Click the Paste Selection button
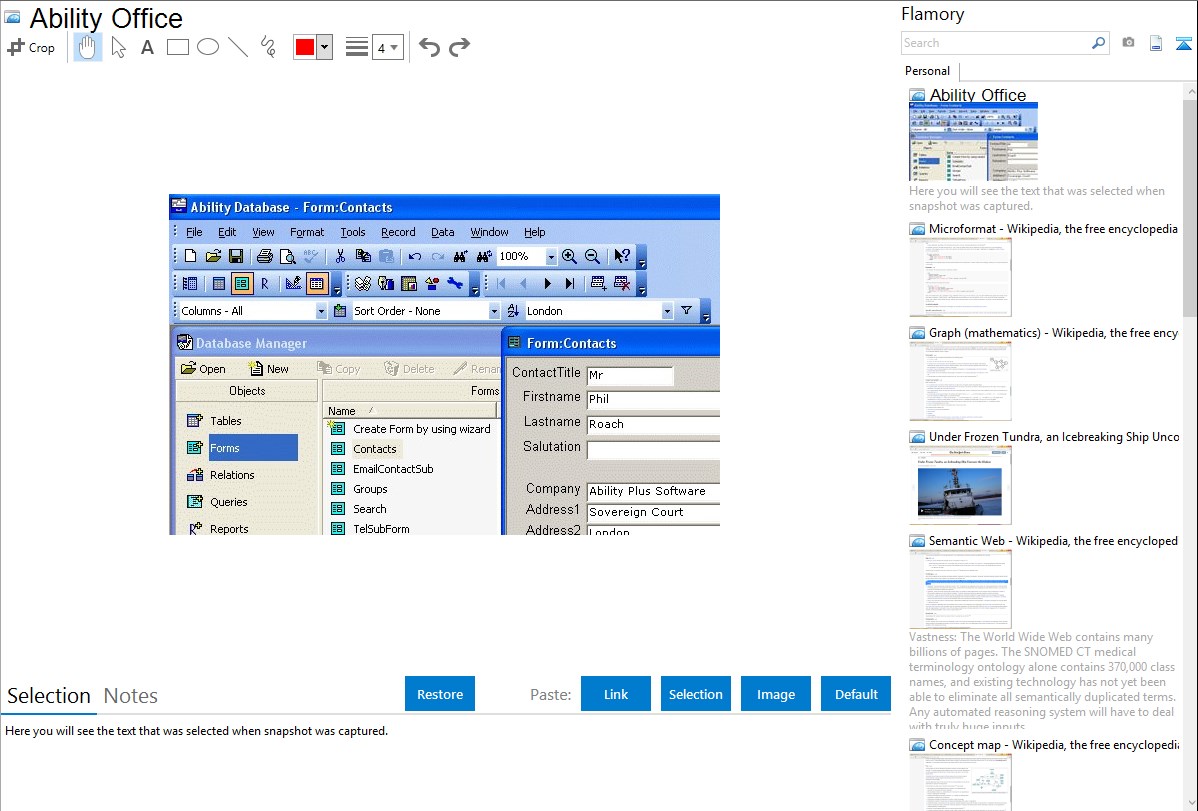The width and height of the screenshot is (1198, 811). 695,694
